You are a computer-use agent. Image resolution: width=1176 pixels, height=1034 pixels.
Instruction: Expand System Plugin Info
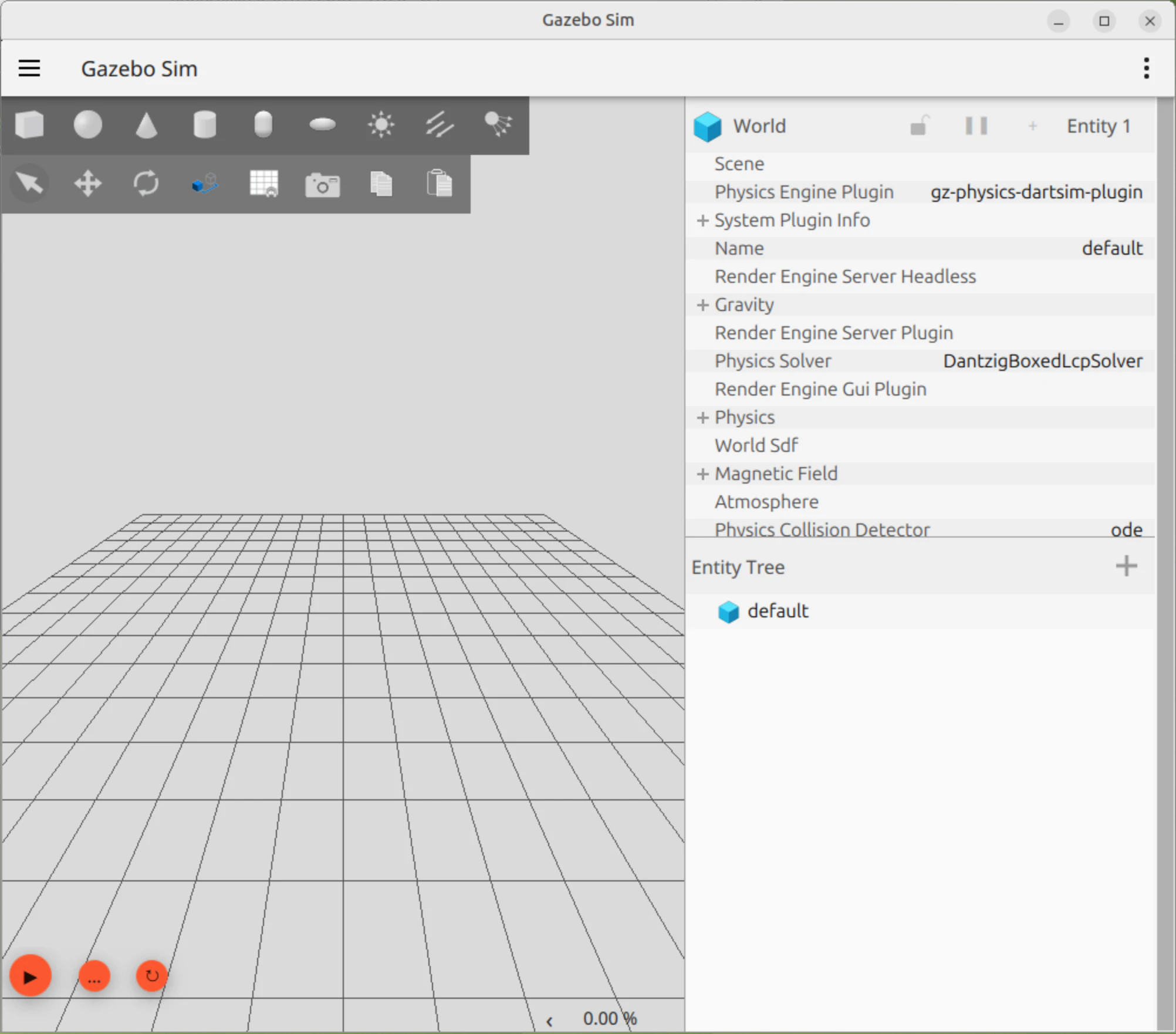pyautogui.click(x=702, y=221)
